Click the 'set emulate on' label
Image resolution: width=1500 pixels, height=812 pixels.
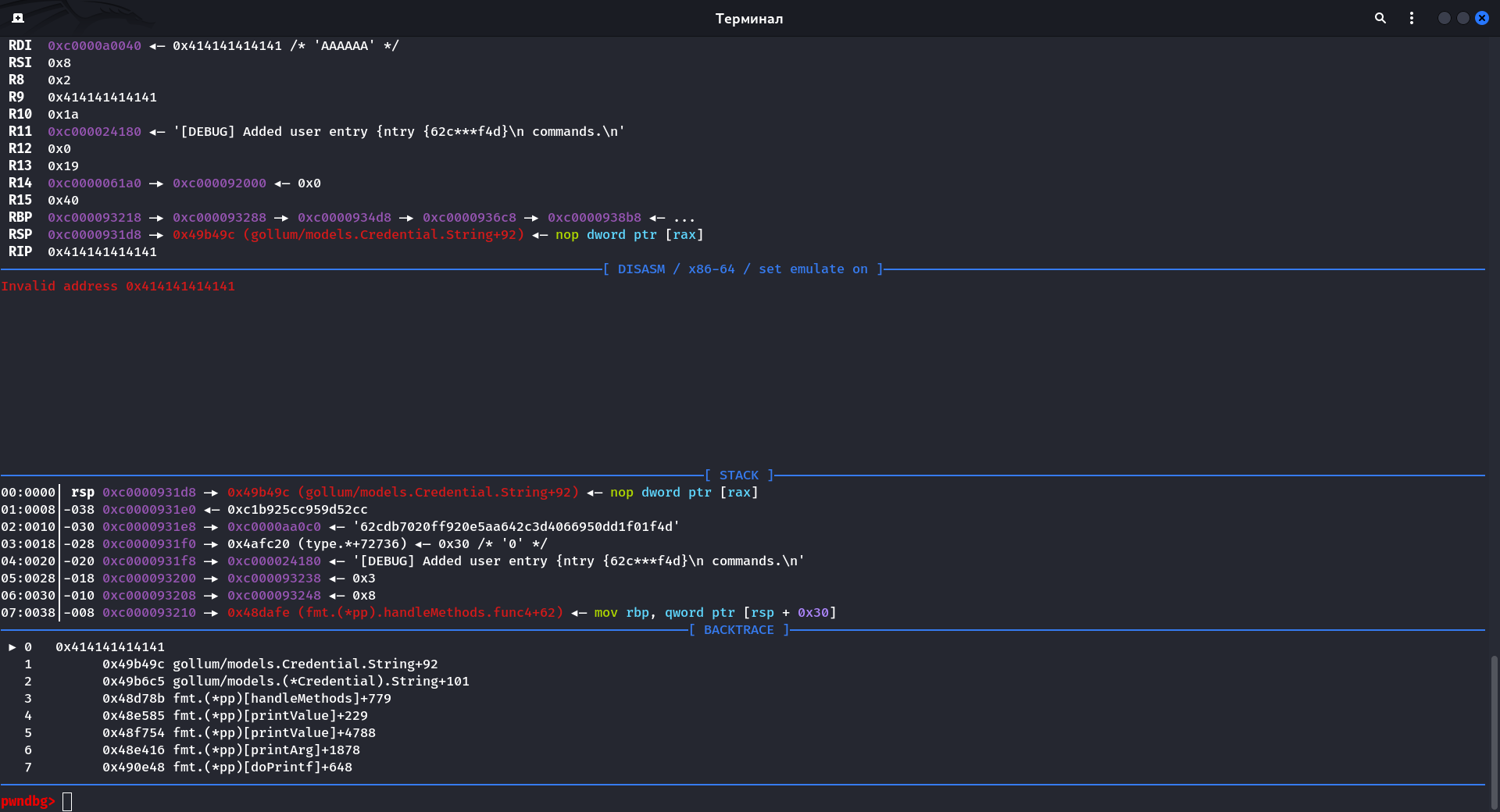(813, 269)
